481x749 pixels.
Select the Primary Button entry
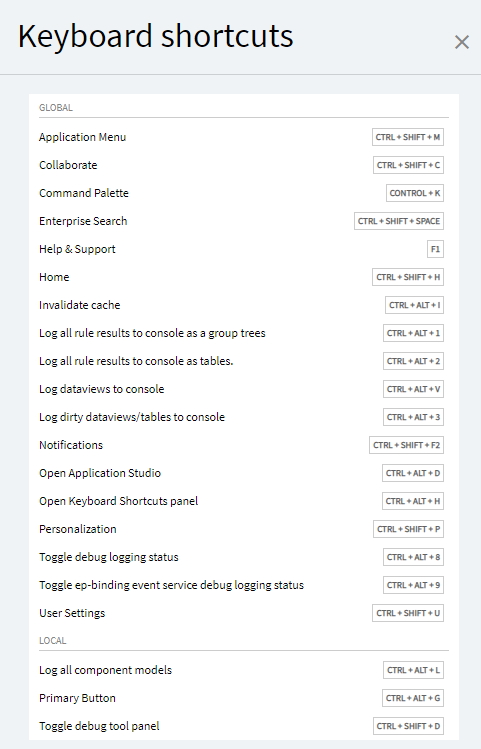(244, 698)
